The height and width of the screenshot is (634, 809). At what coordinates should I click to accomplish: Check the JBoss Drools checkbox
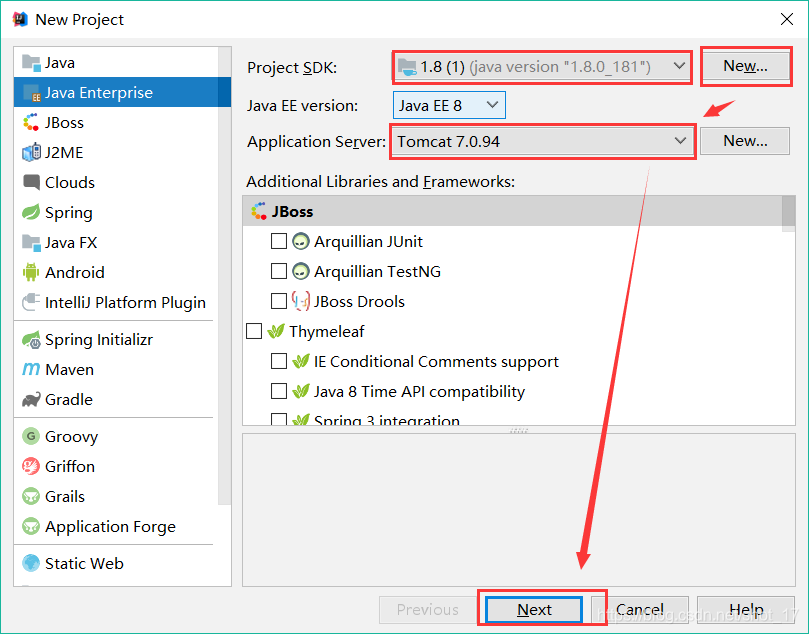tap(279, 301)
